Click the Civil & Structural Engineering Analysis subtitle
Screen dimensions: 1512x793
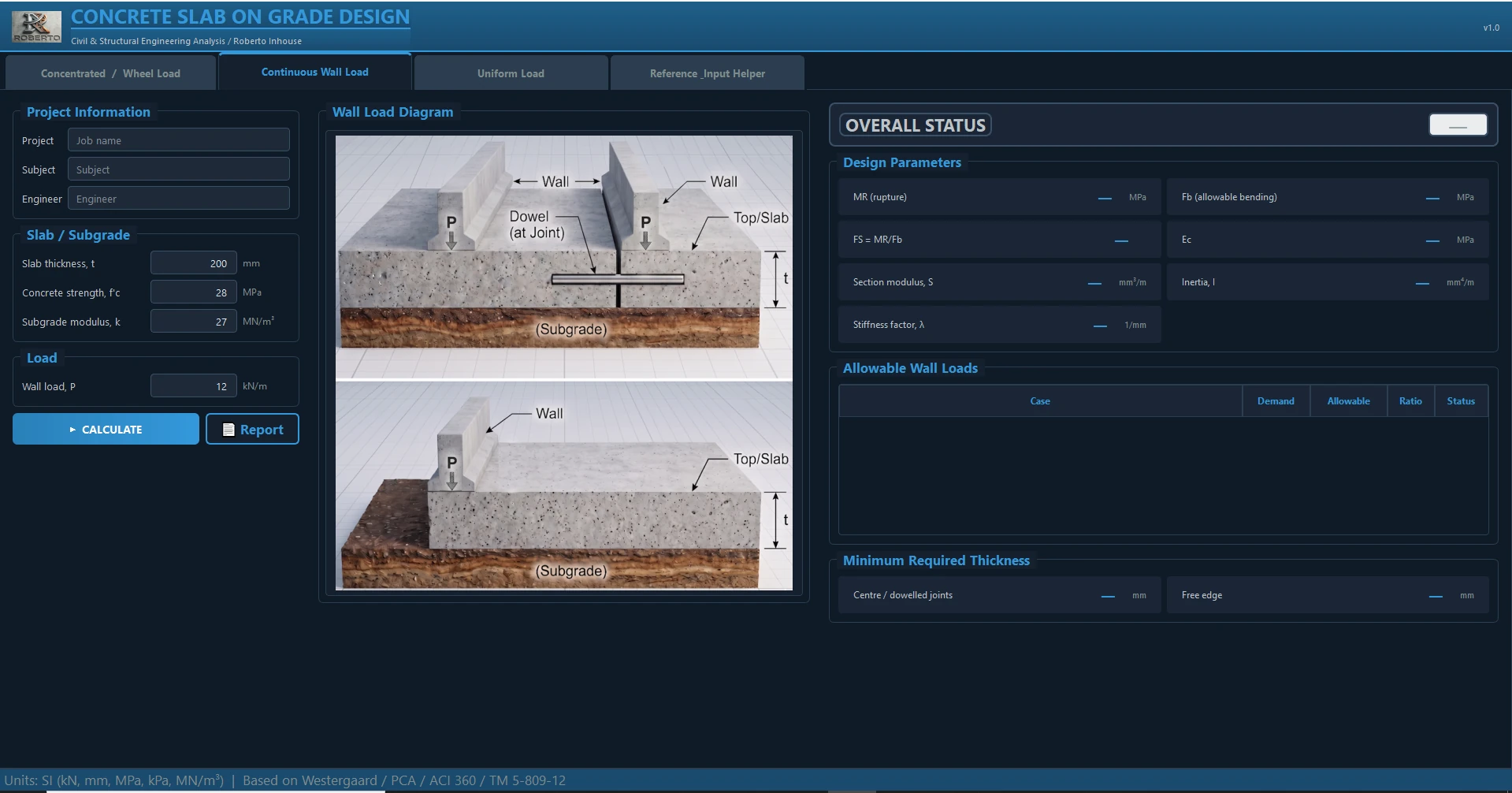(x=186, y=41)
